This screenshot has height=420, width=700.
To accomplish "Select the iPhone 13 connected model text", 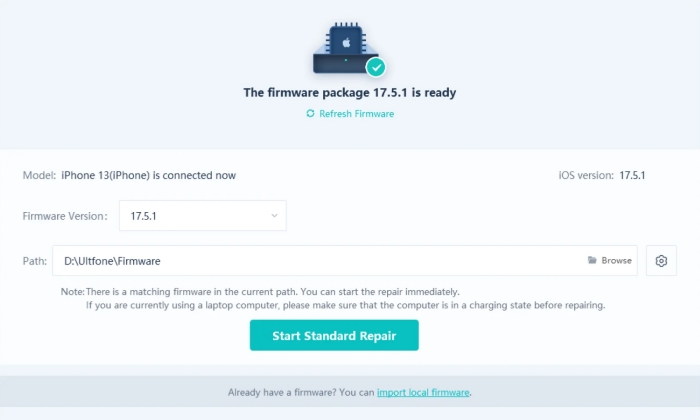I will click(148, 175).
